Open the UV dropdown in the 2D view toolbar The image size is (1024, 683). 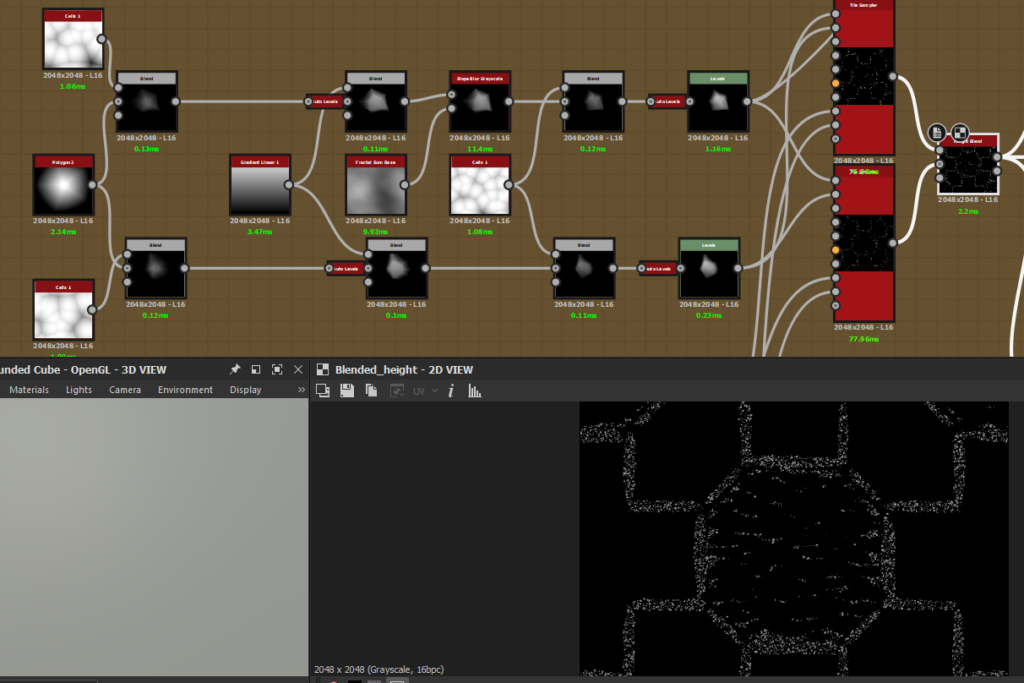(425, 391)
